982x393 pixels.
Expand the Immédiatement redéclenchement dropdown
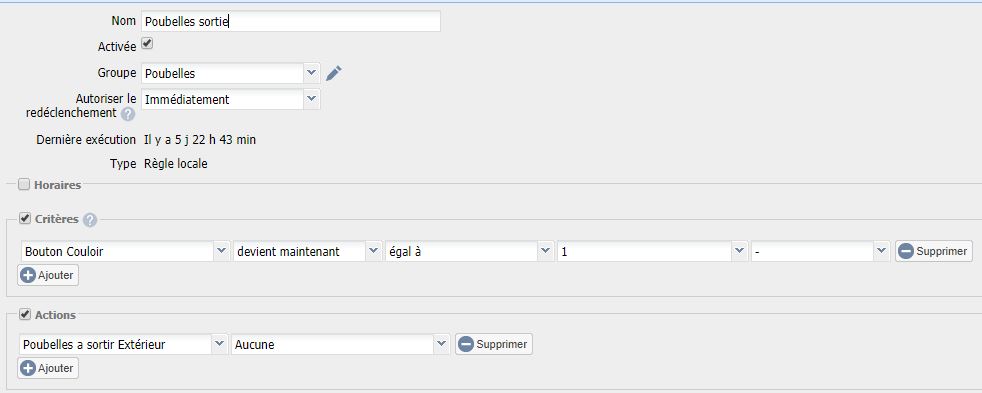[x=230, y=100]
